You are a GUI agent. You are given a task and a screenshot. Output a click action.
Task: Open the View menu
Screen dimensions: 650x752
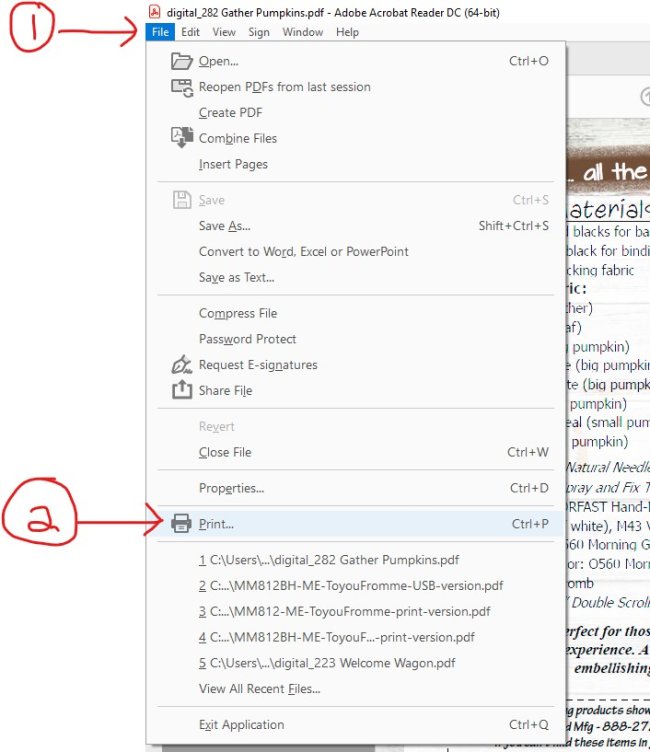click(x=224, y=32)
